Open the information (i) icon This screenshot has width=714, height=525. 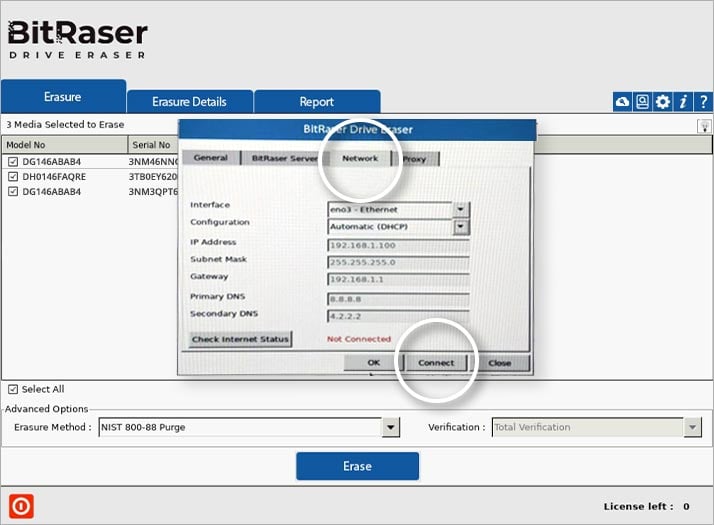pos(683,102)
